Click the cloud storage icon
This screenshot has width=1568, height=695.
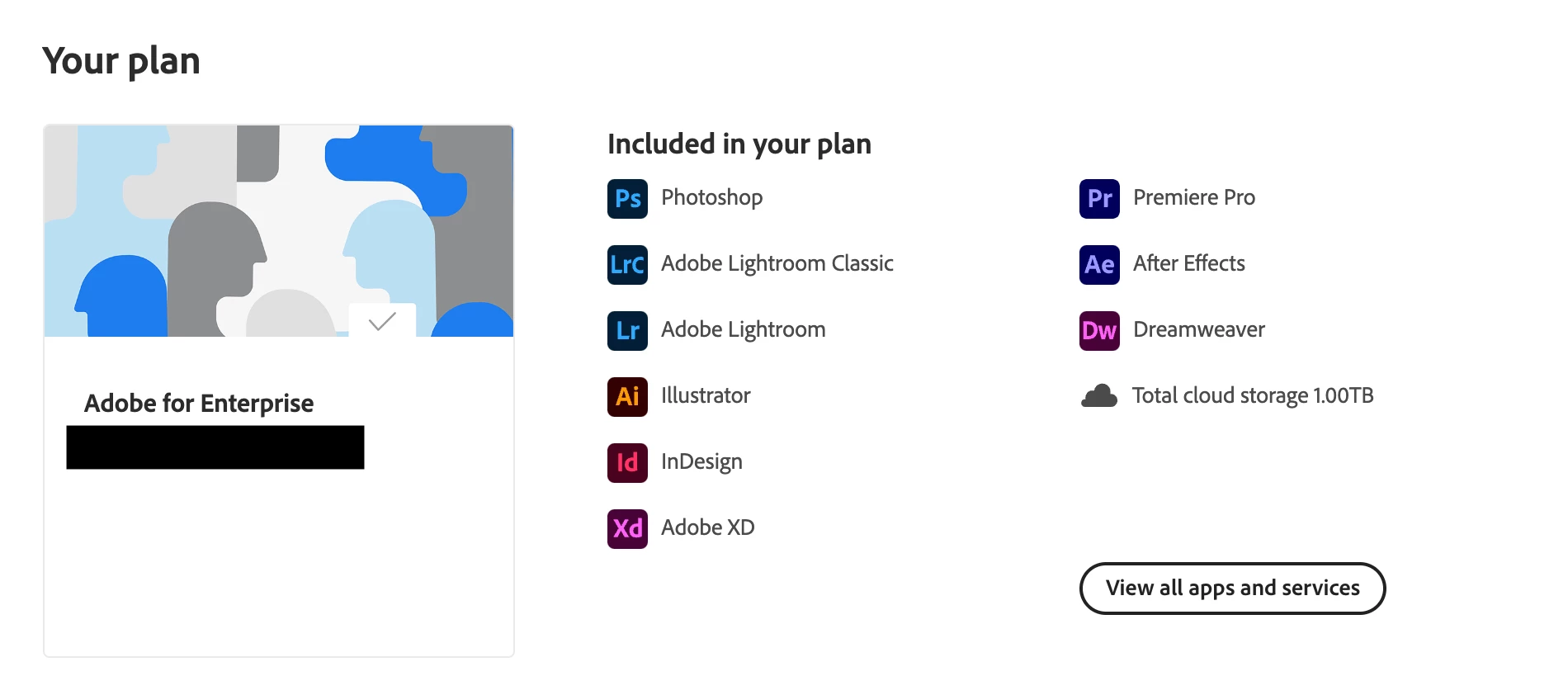click(x=1099, y=396)
